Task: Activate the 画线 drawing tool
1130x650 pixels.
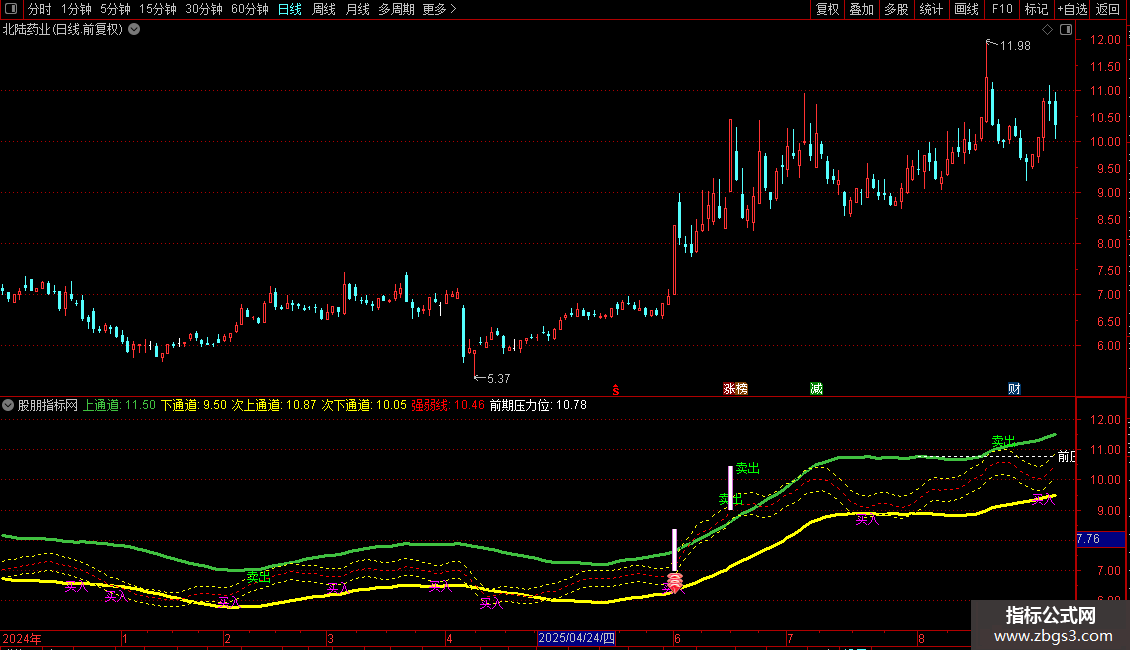Action: [x=966, y=9]
